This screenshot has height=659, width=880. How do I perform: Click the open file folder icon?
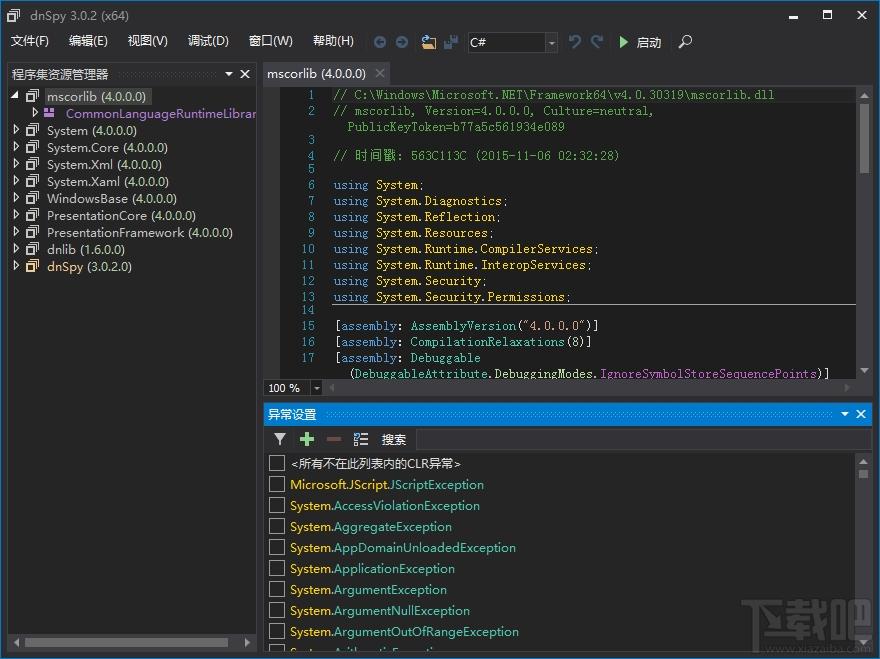[429, 42]
